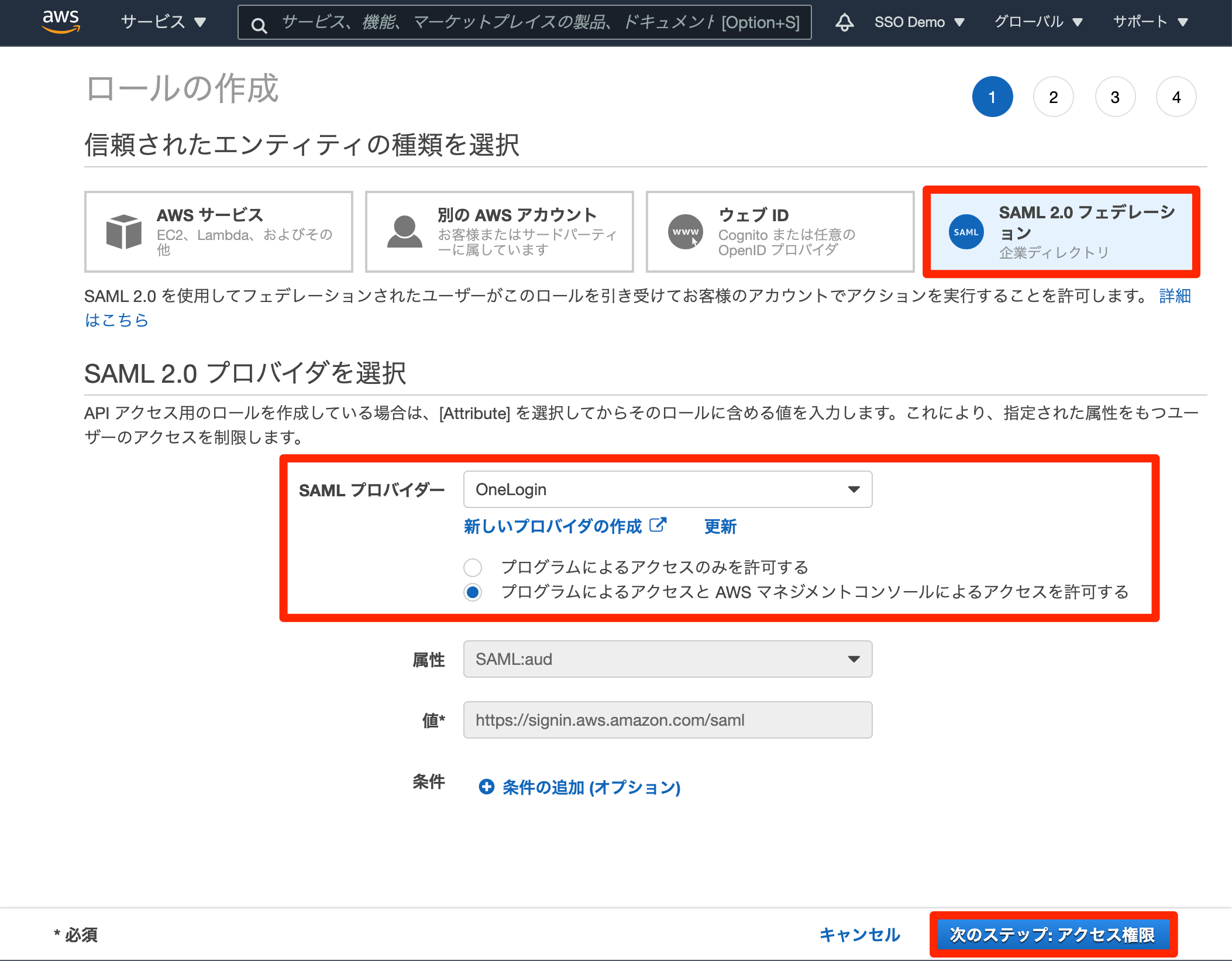
Task: Click the www globe icon for Web ID
Action: 686,232
